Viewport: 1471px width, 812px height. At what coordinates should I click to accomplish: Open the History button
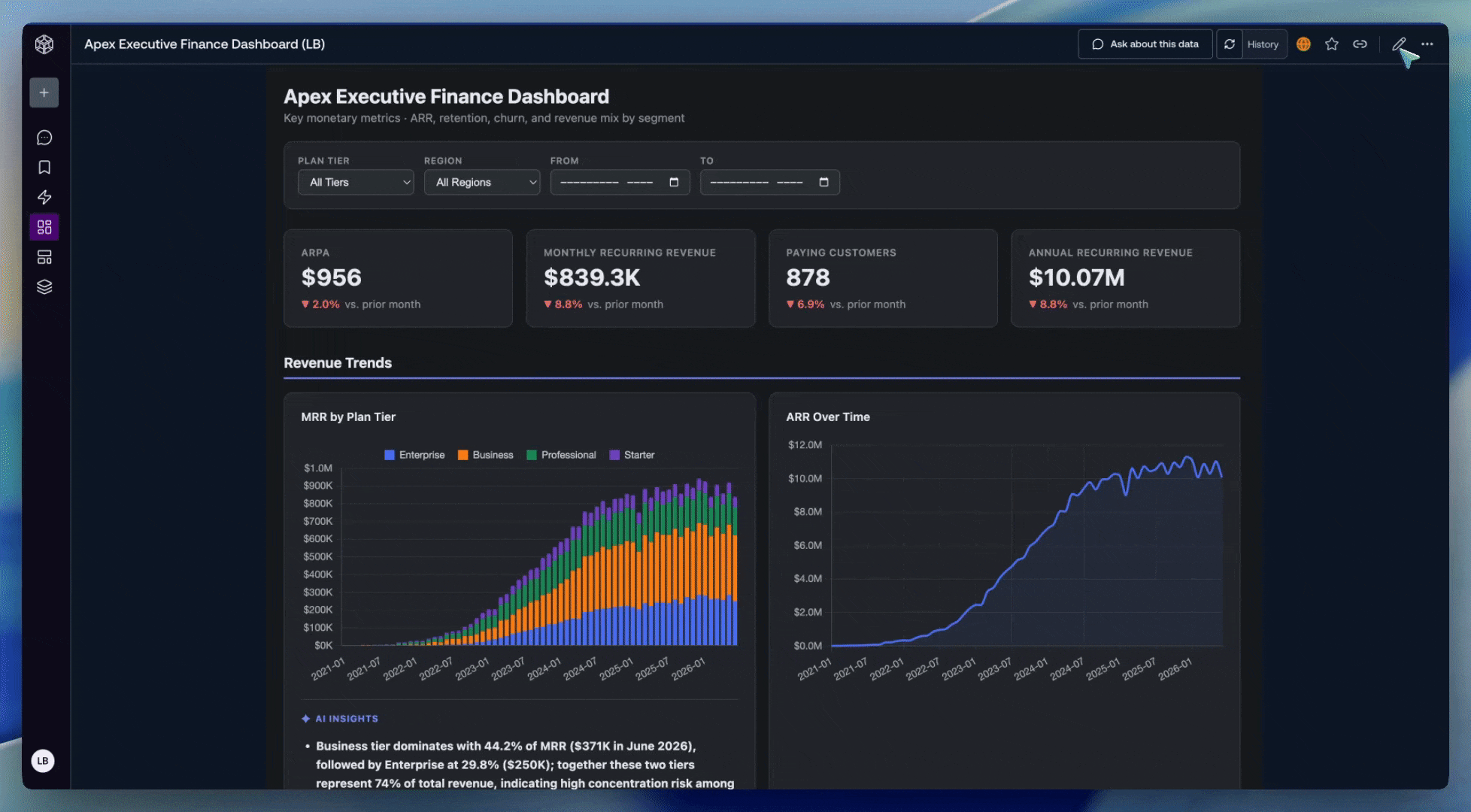click(x=1263, y=44)
